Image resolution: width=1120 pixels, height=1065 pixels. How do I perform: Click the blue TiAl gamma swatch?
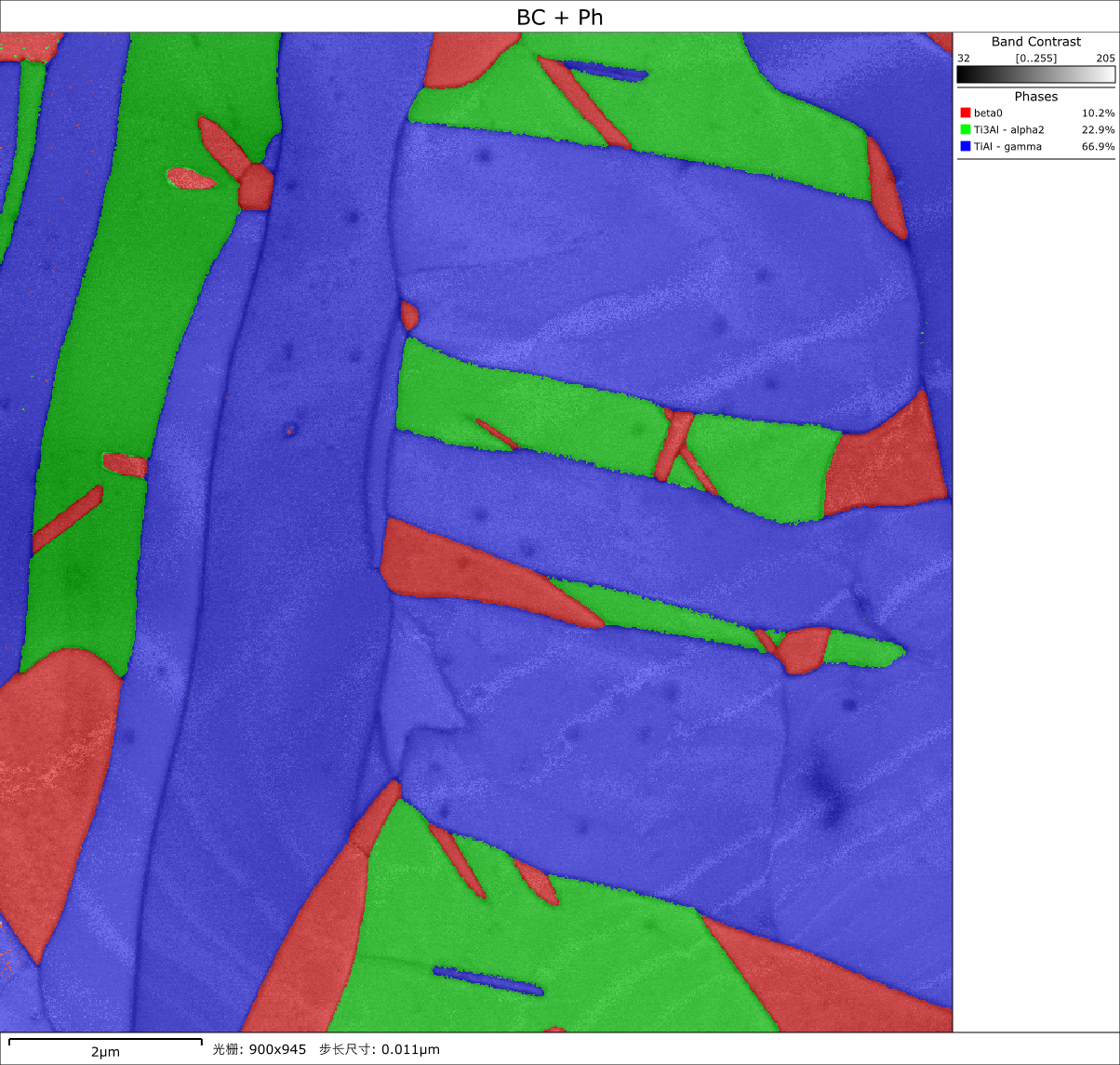pyautogui.click(x=965, y=147)
